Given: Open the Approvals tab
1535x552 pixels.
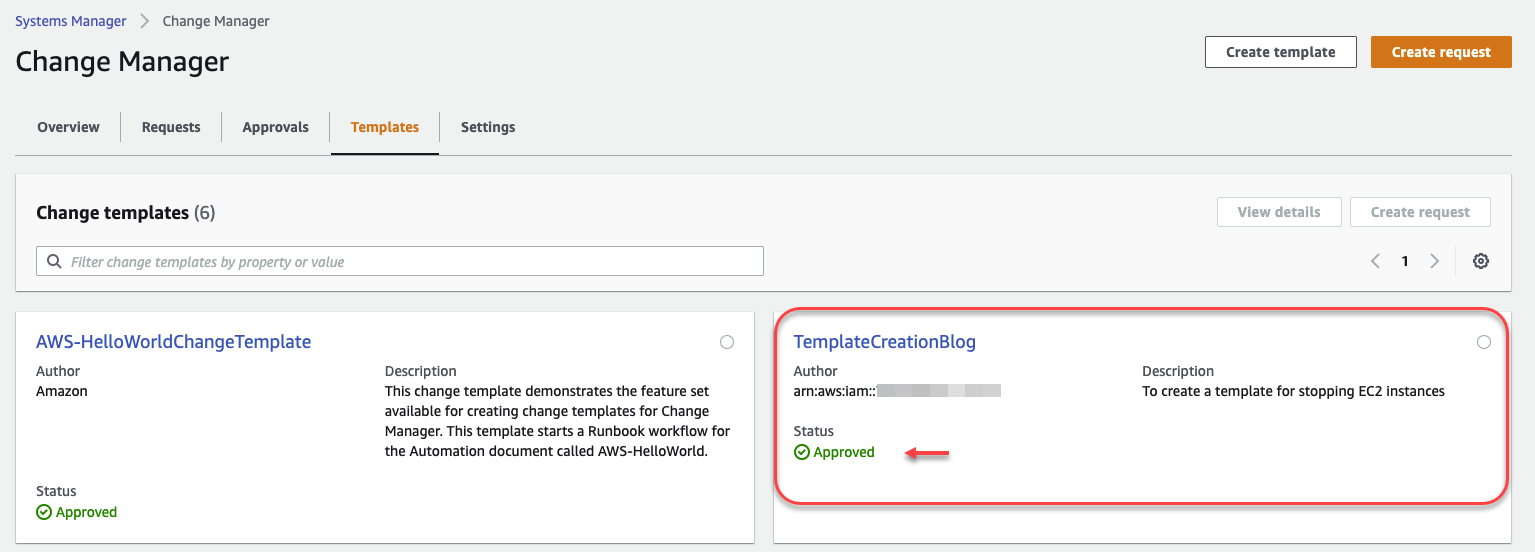Looking at the screenshot, I should [x=275, y=127].
